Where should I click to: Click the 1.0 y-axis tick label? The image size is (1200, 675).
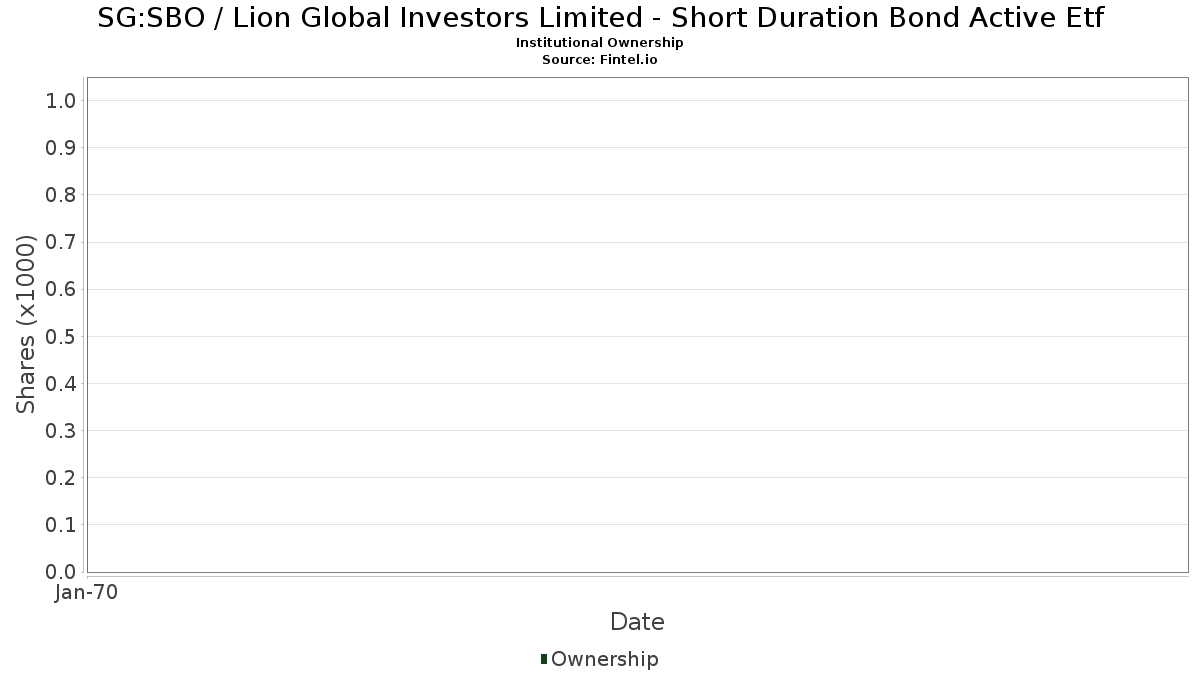pos(61,100)
